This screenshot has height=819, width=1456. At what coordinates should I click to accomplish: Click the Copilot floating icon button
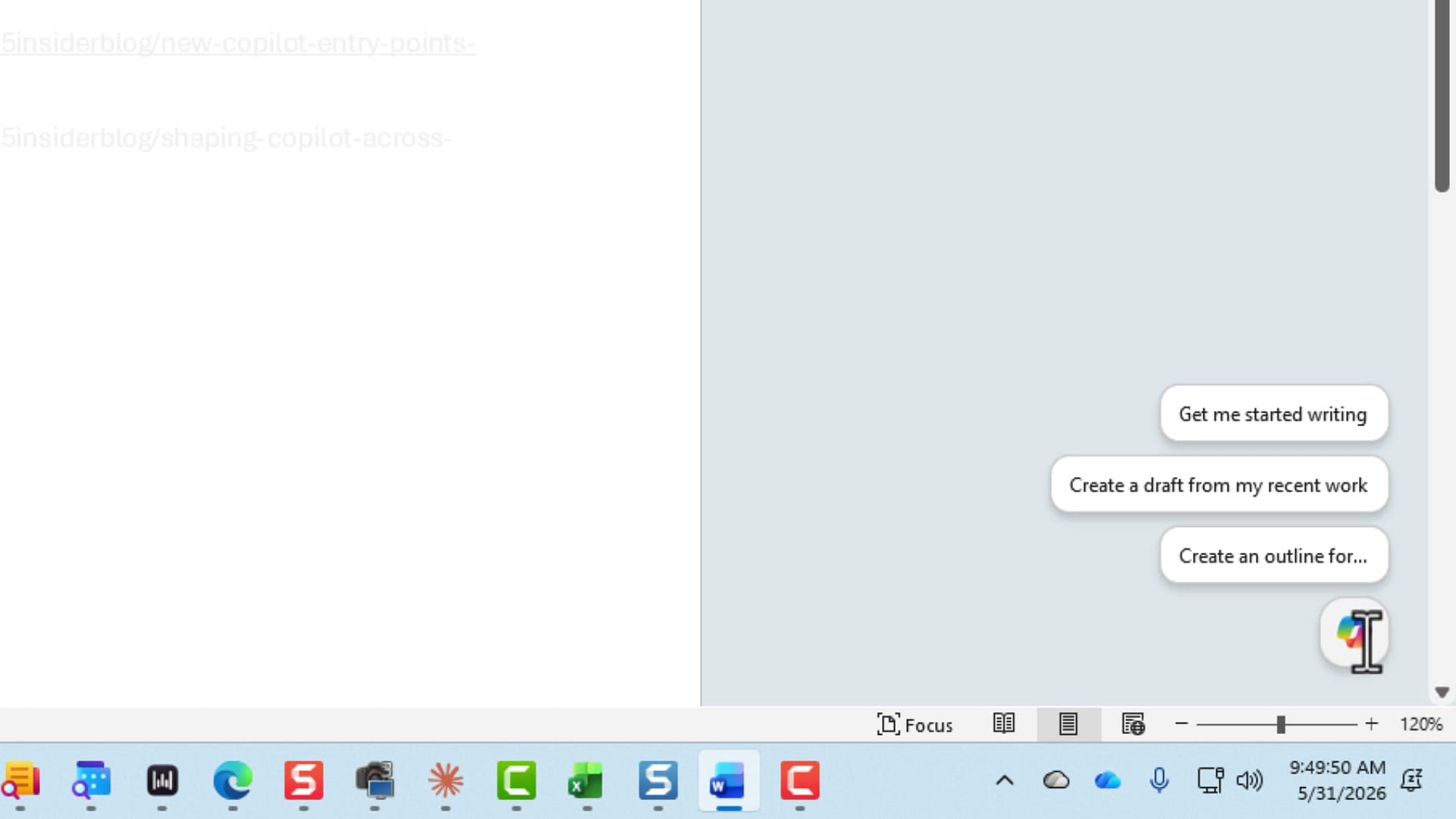pos(1354,632)
